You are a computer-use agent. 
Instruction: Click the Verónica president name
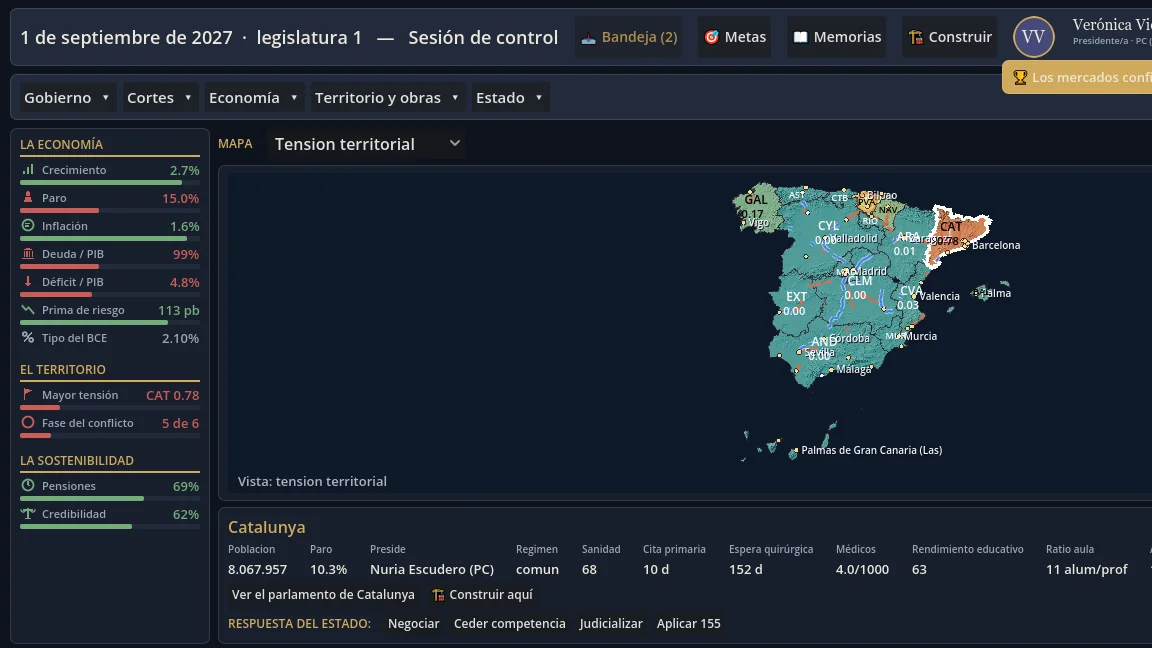click(1112, 25)
